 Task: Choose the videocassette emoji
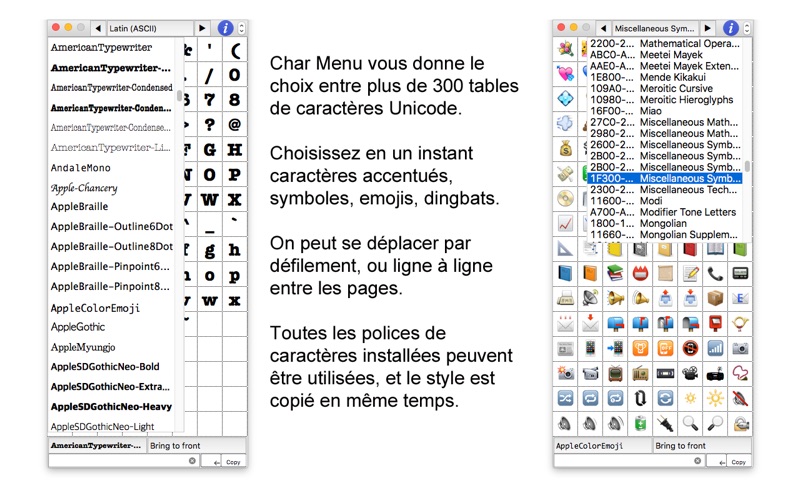[665, 373]
